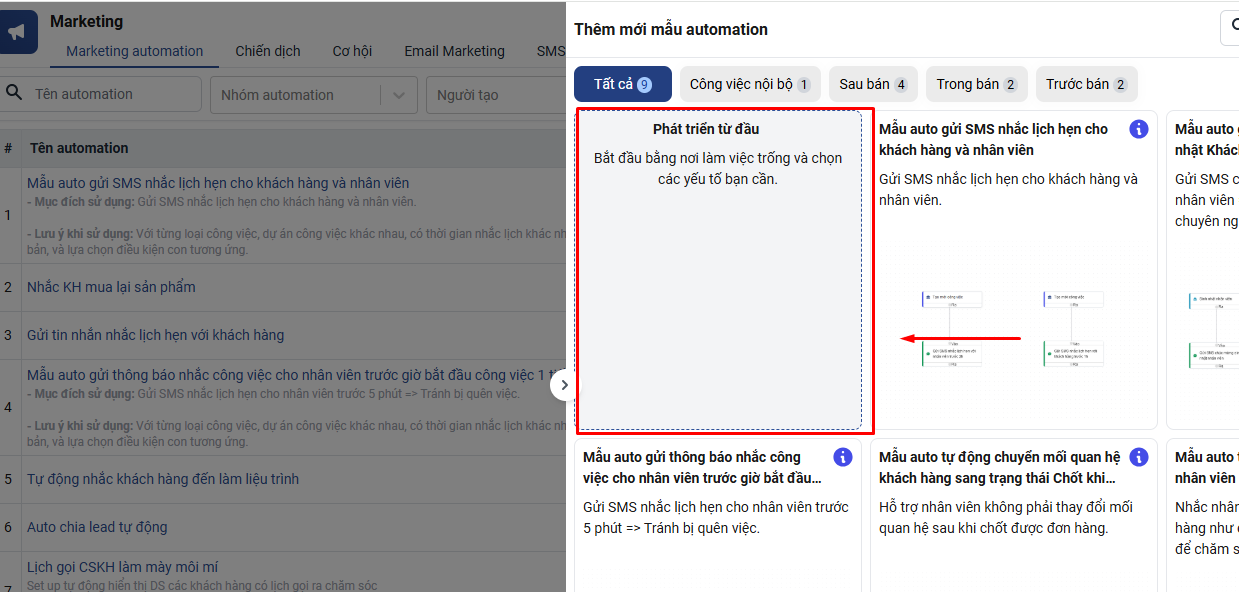Open the Nhóm automation dropdown
This screenshot has height=592, width=1239.
399,95
